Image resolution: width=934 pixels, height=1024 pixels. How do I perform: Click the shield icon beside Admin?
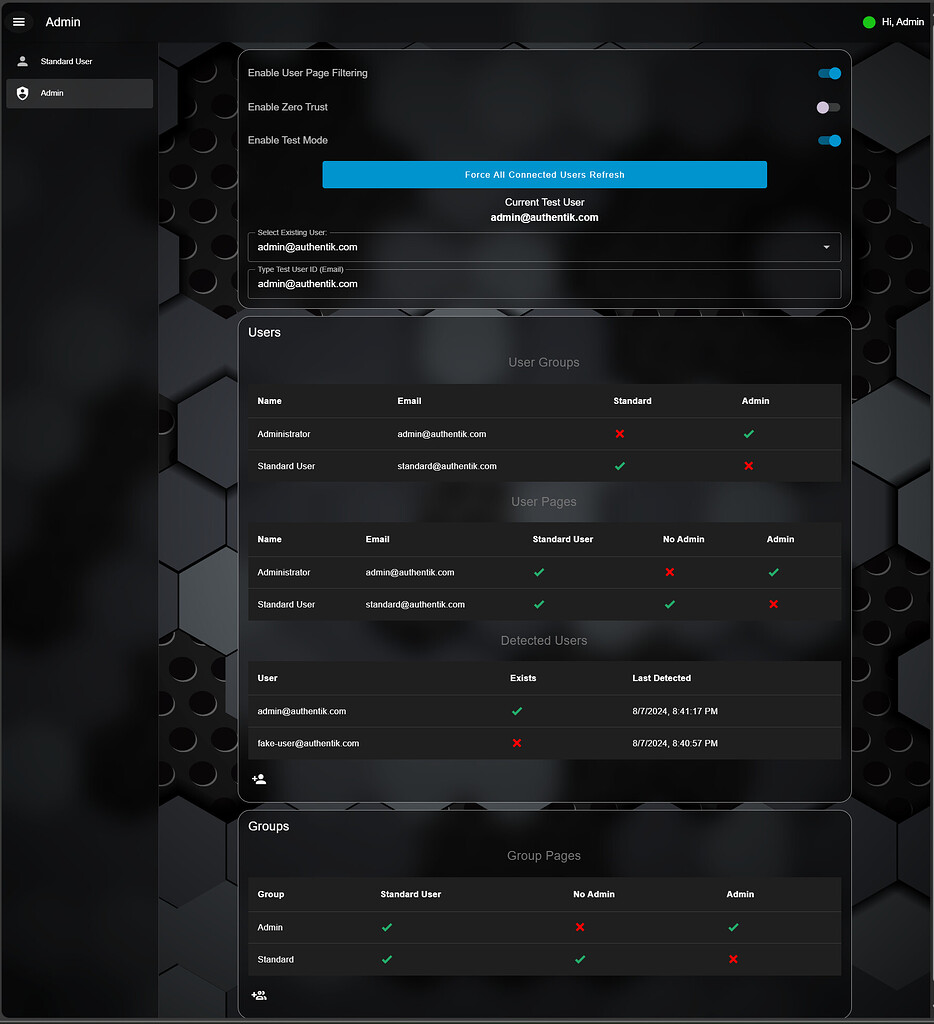(22, 93)
